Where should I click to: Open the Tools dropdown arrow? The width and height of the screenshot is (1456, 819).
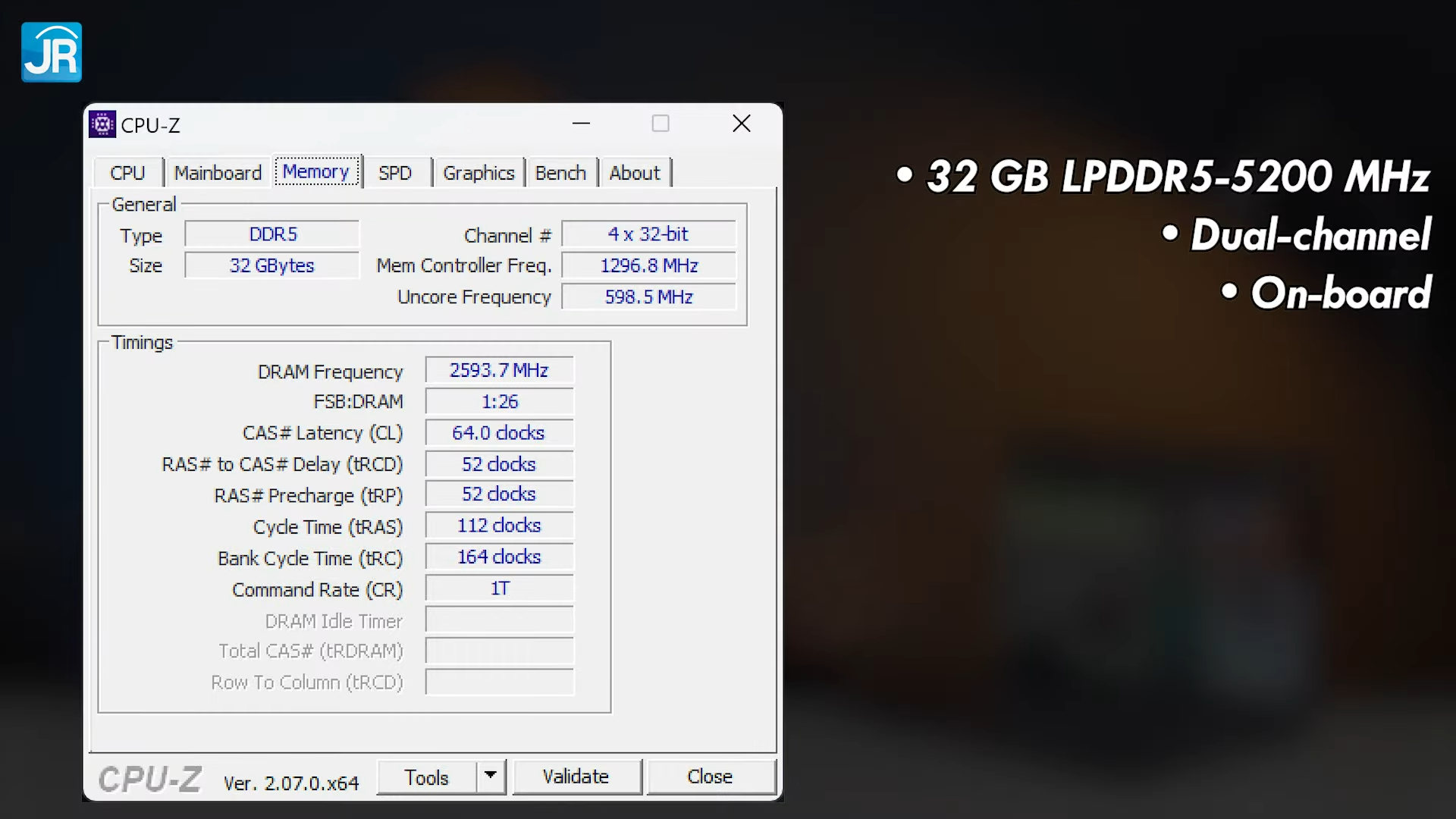[491, 777]
